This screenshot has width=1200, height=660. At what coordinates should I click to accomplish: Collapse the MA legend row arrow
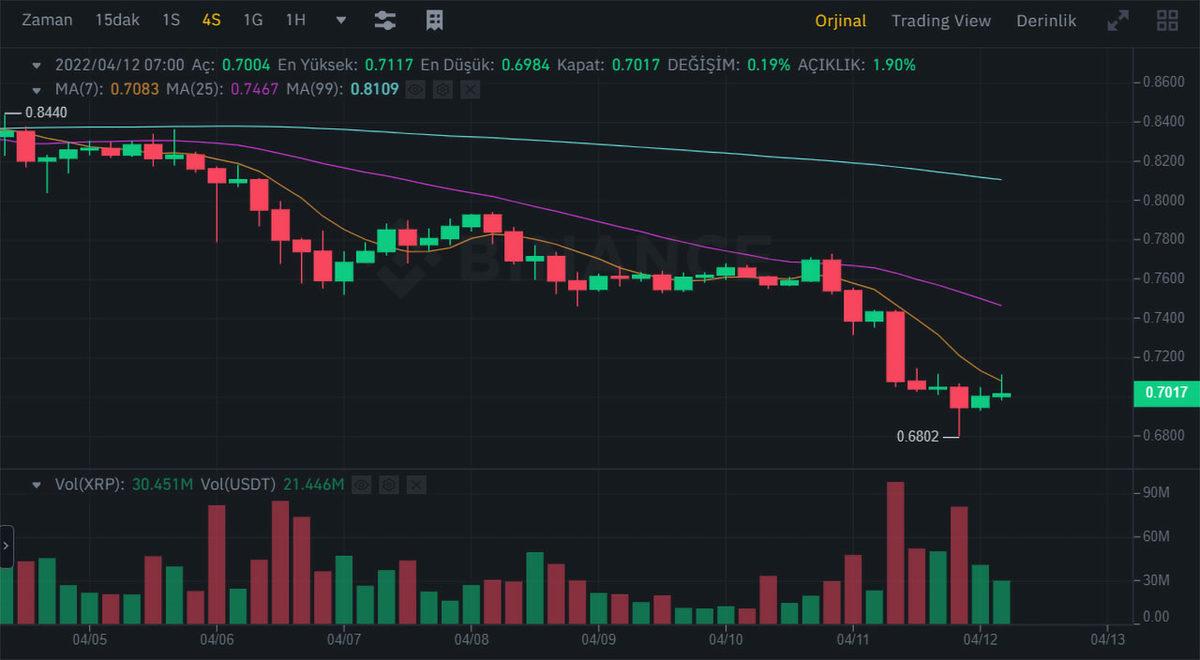coord(37,90)
